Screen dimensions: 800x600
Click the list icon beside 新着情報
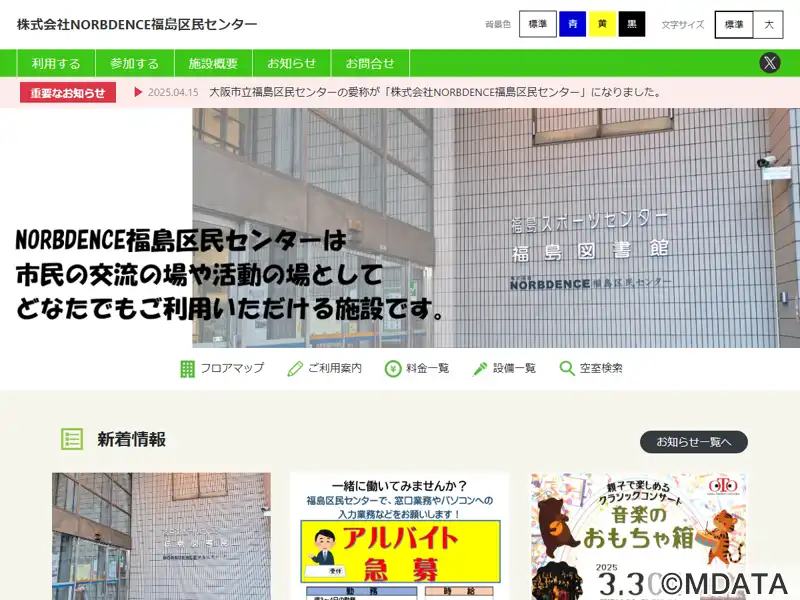coord(72,439)
